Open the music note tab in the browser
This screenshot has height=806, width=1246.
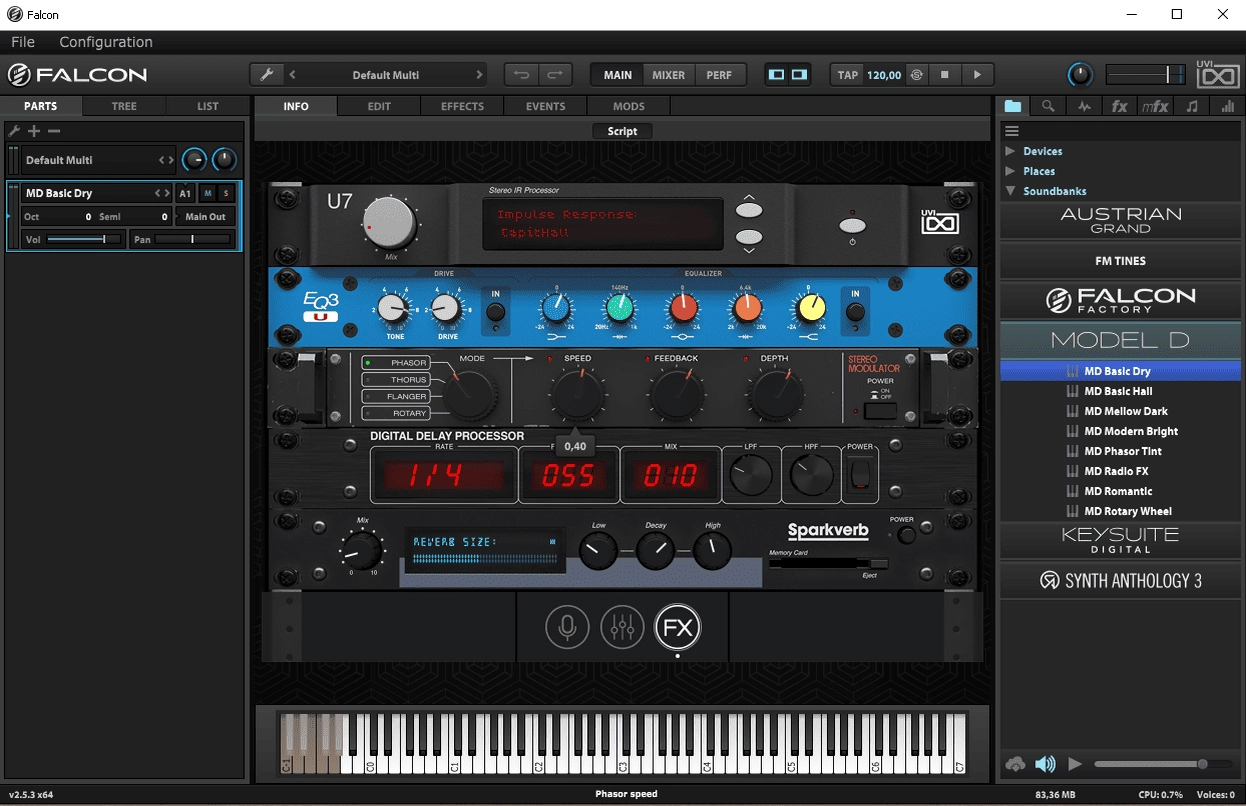point(1191,106)
